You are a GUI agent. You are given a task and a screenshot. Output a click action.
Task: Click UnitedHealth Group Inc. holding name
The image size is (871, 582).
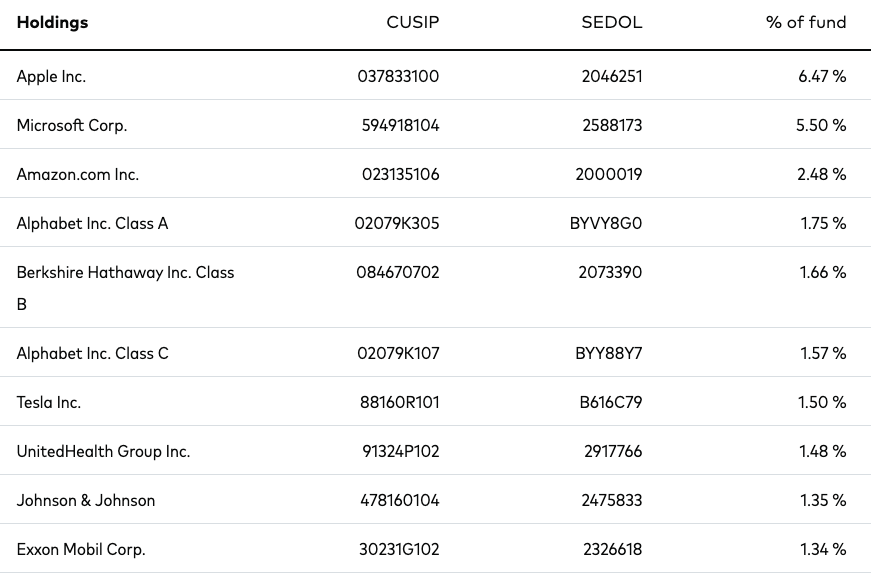pyautogui.click(x=103, y=451)
